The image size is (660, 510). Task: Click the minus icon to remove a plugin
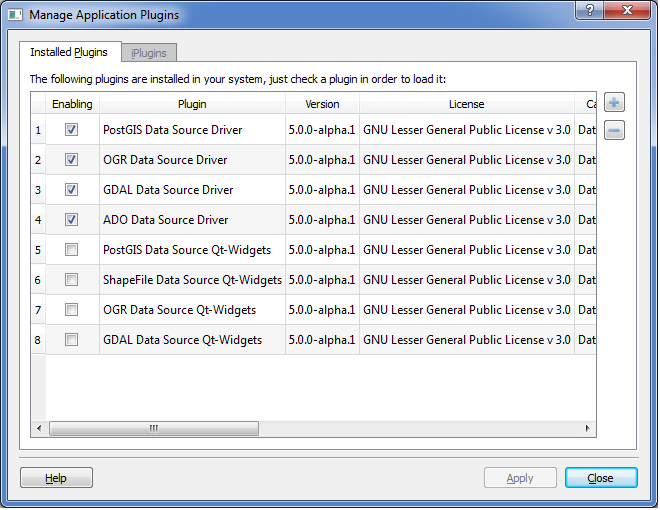tap(615, 130)
